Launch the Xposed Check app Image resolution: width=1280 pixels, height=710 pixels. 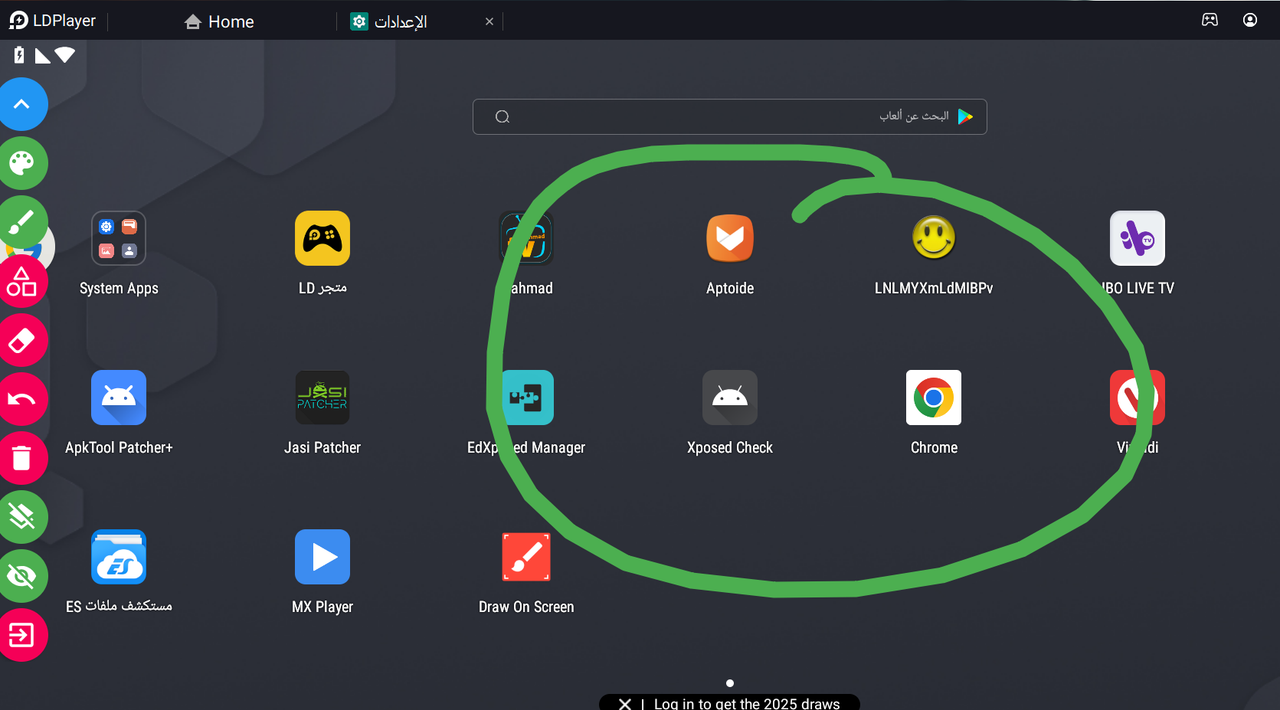(x=730, y=398)
